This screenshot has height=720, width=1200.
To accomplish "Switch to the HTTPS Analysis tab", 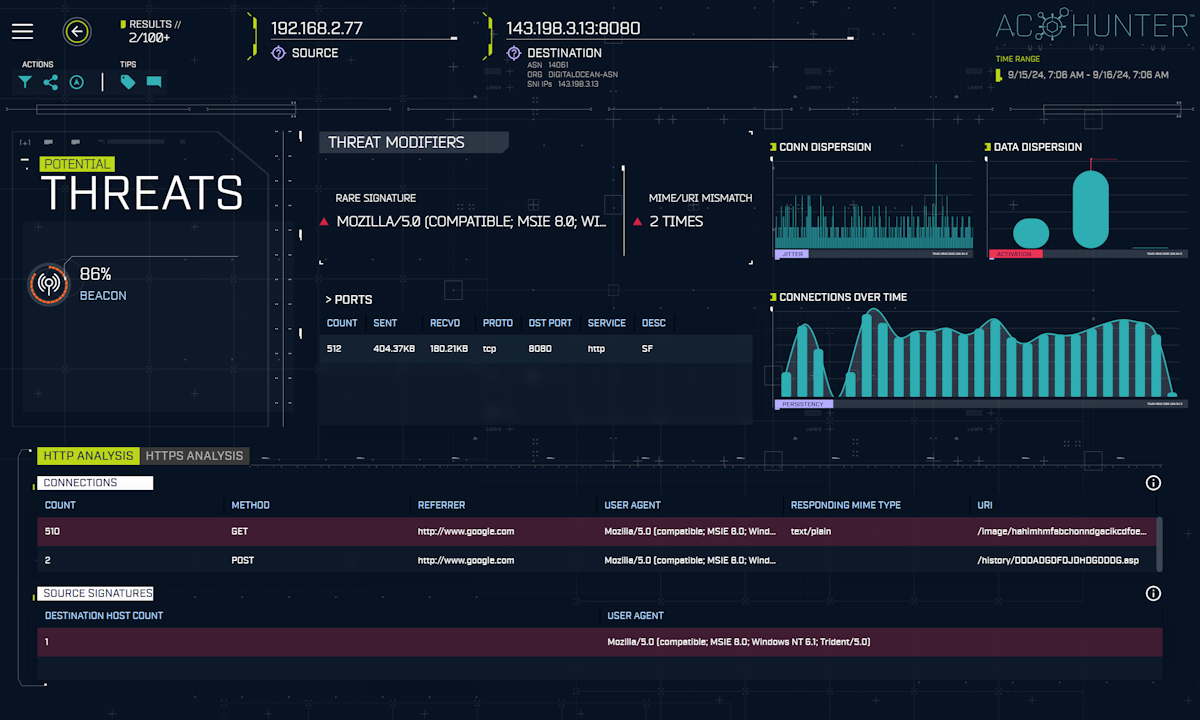I will click(x=194, y=456).
